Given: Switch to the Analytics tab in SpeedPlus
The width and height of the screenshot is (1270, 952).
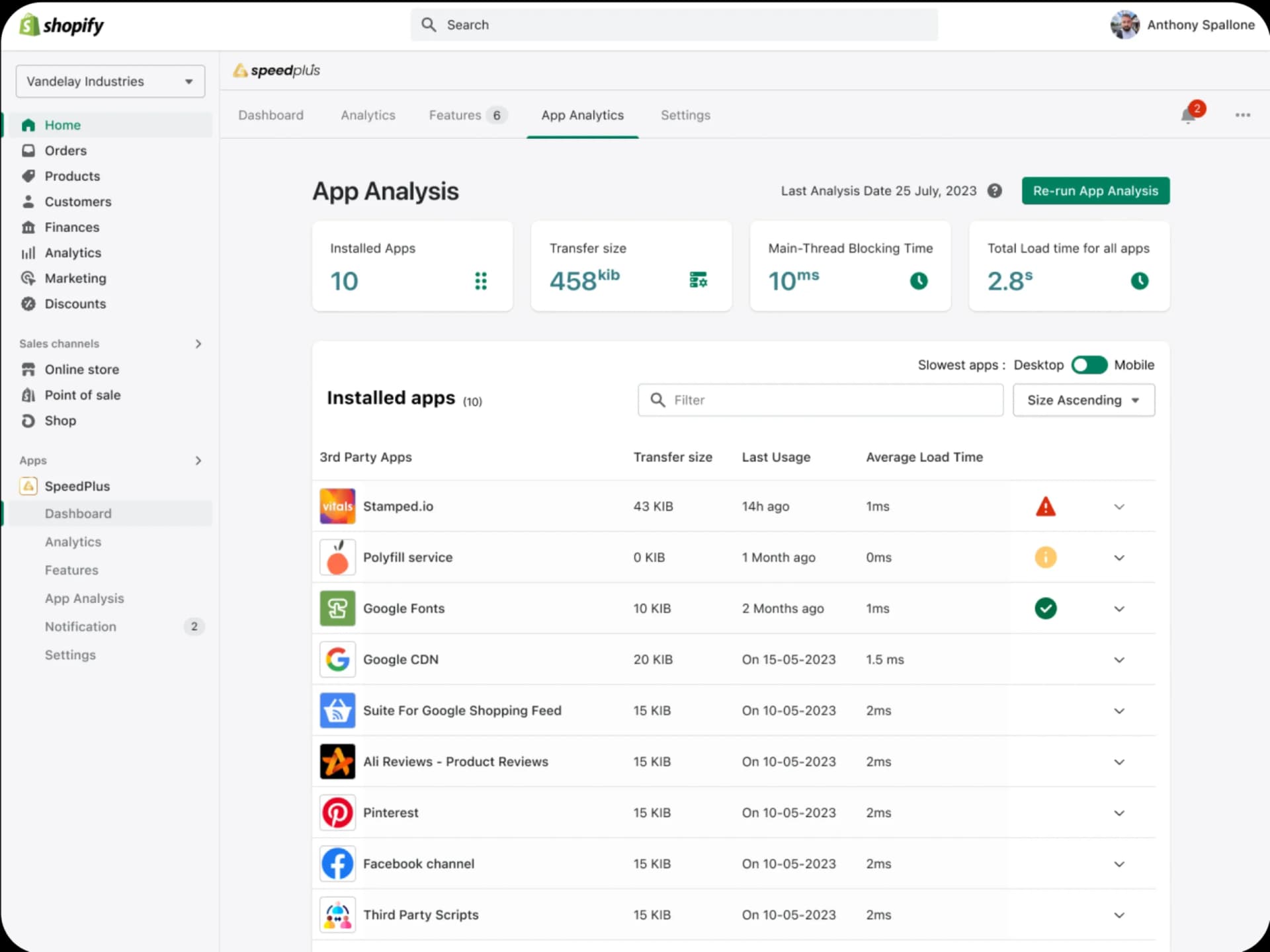Looking at the screenshot, I should 368,115.
